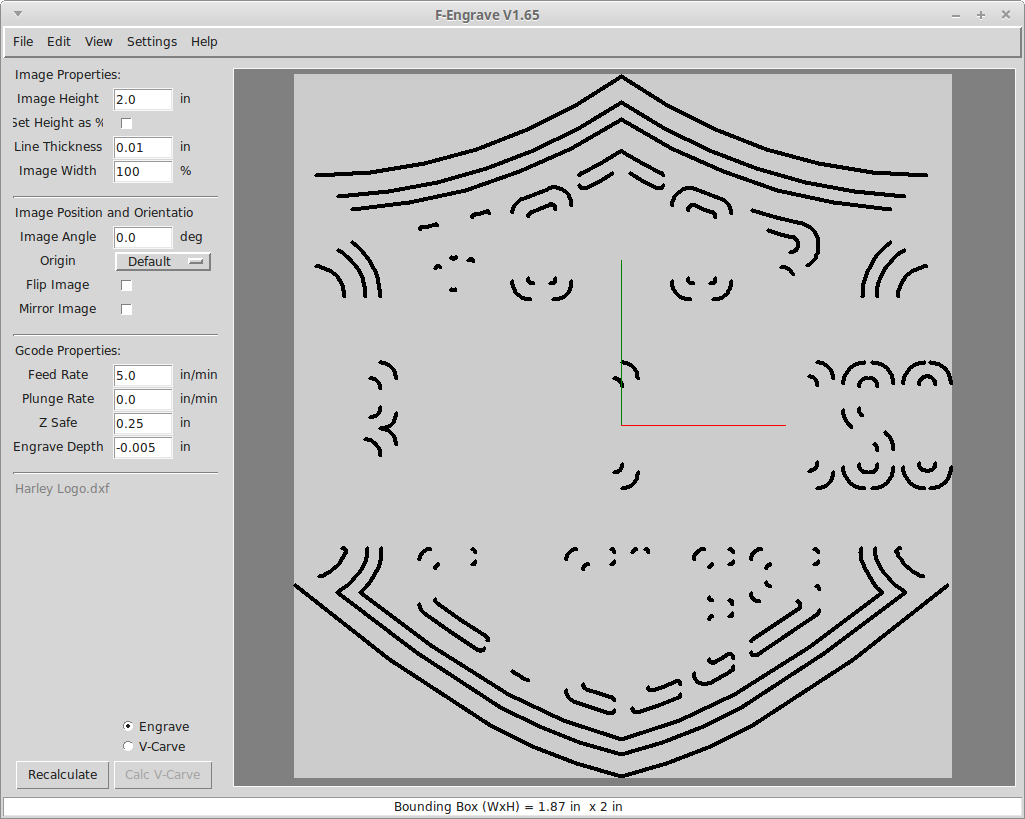
Task: Open the Settings menu
Action: tap(152, 41)
